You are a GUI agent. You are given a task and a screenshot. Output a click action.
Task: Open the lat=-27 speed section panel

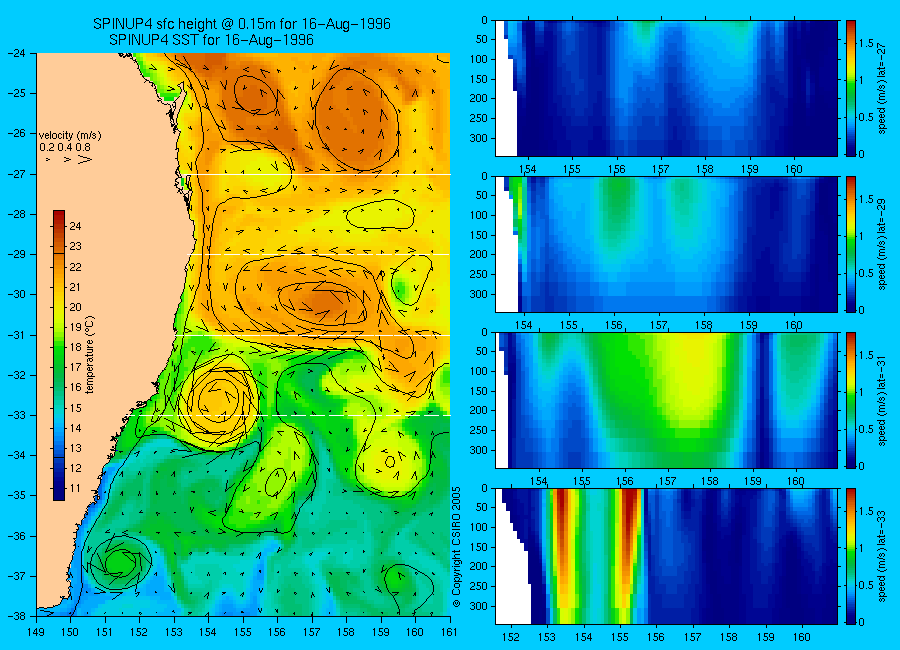tap(666, 88)
